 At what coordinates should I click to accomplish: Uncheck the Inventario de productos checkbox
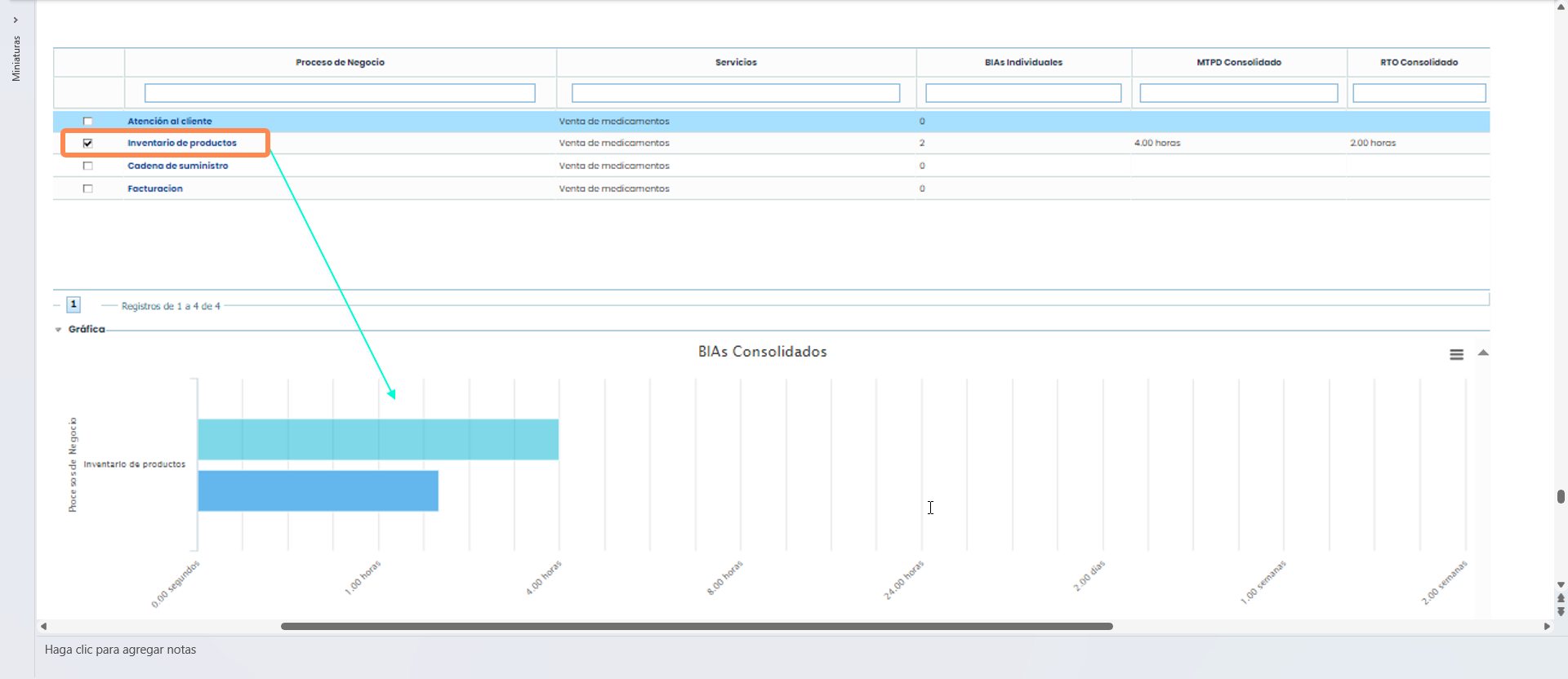88,144
